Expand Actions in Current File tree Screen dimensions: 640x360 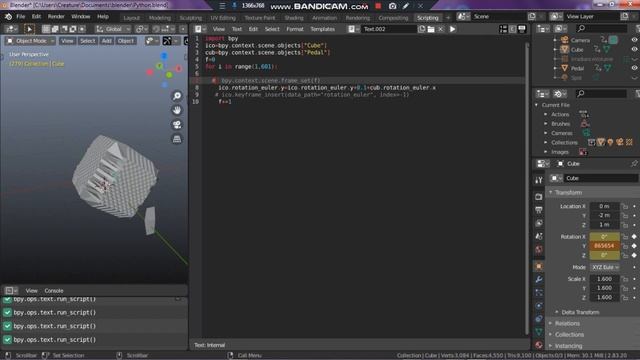[546, 114]
